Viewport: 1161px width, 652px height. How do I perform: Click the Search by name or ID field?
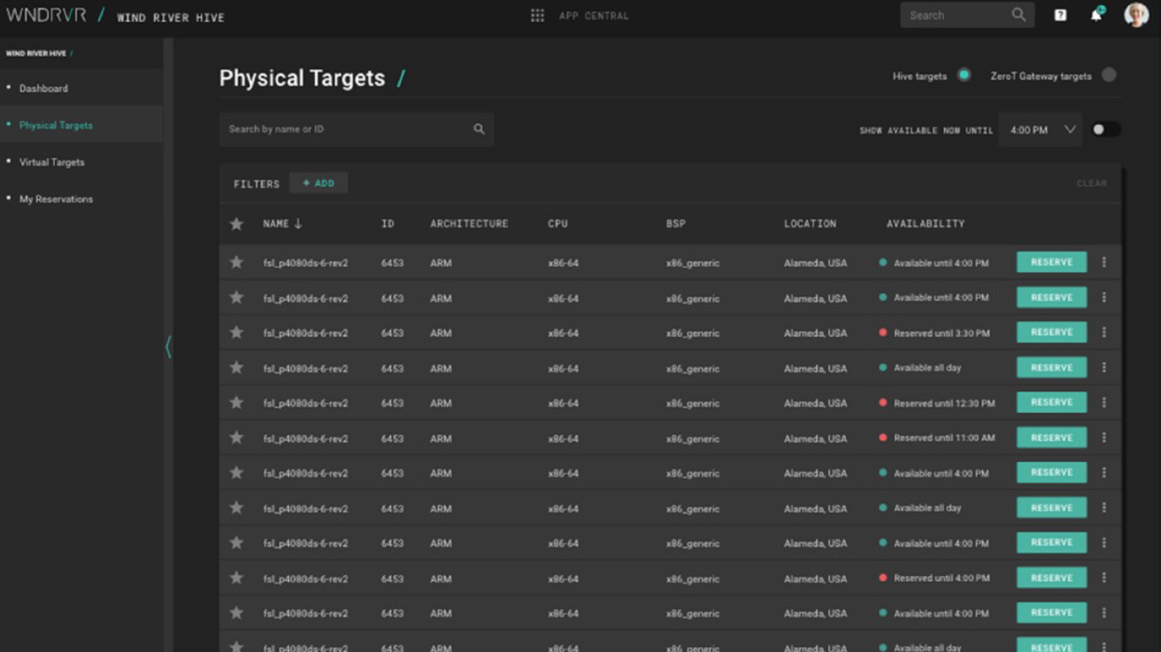(345, 129)
